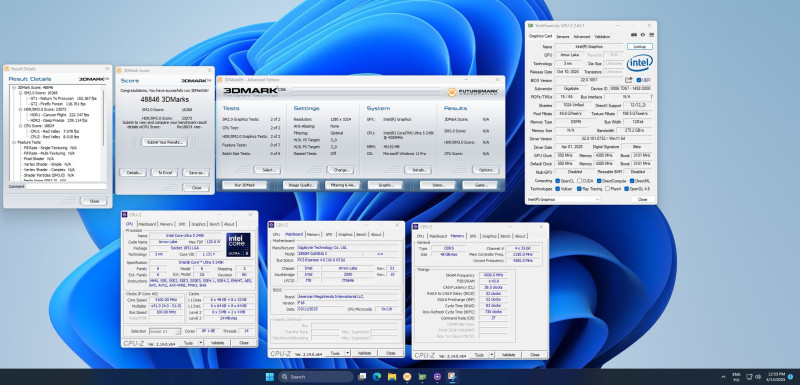Click the GPU-Z refresh icon
800x385 pixels.
(x=642, y=35)
